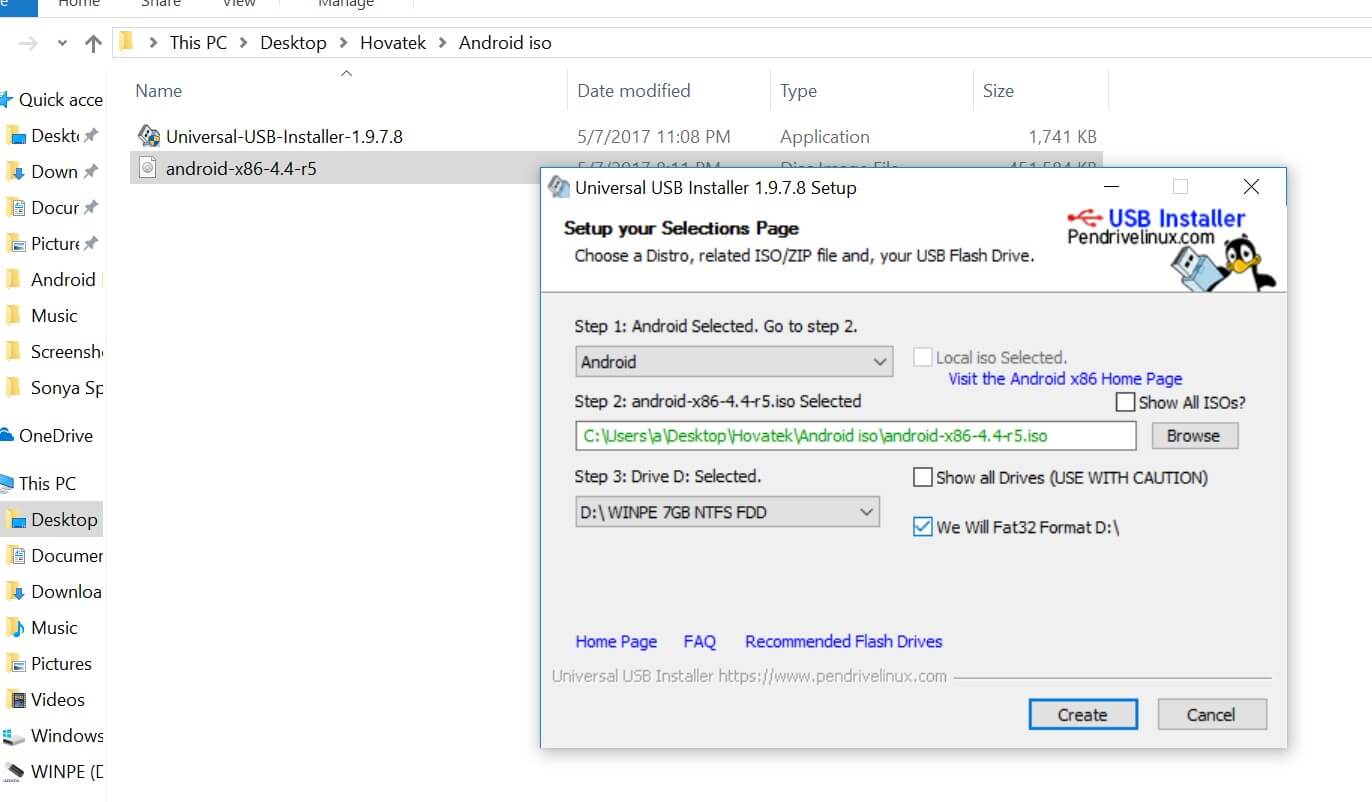Image resolution: width=1372 pixels, height=802 pixels.
Task: Open the Recommended Flash Drives link
Action: [843, 641]
